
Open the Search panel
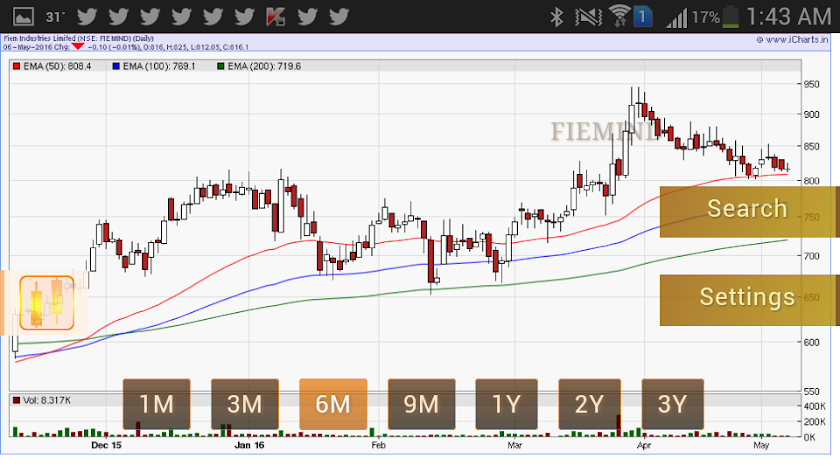point(749,212)
